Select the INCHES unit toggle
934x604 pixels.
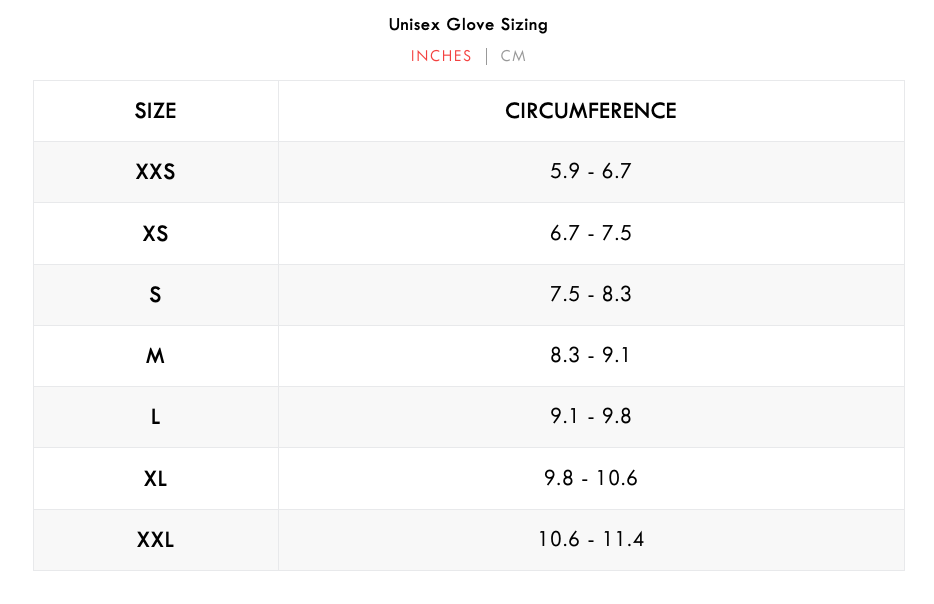(441, 56)
